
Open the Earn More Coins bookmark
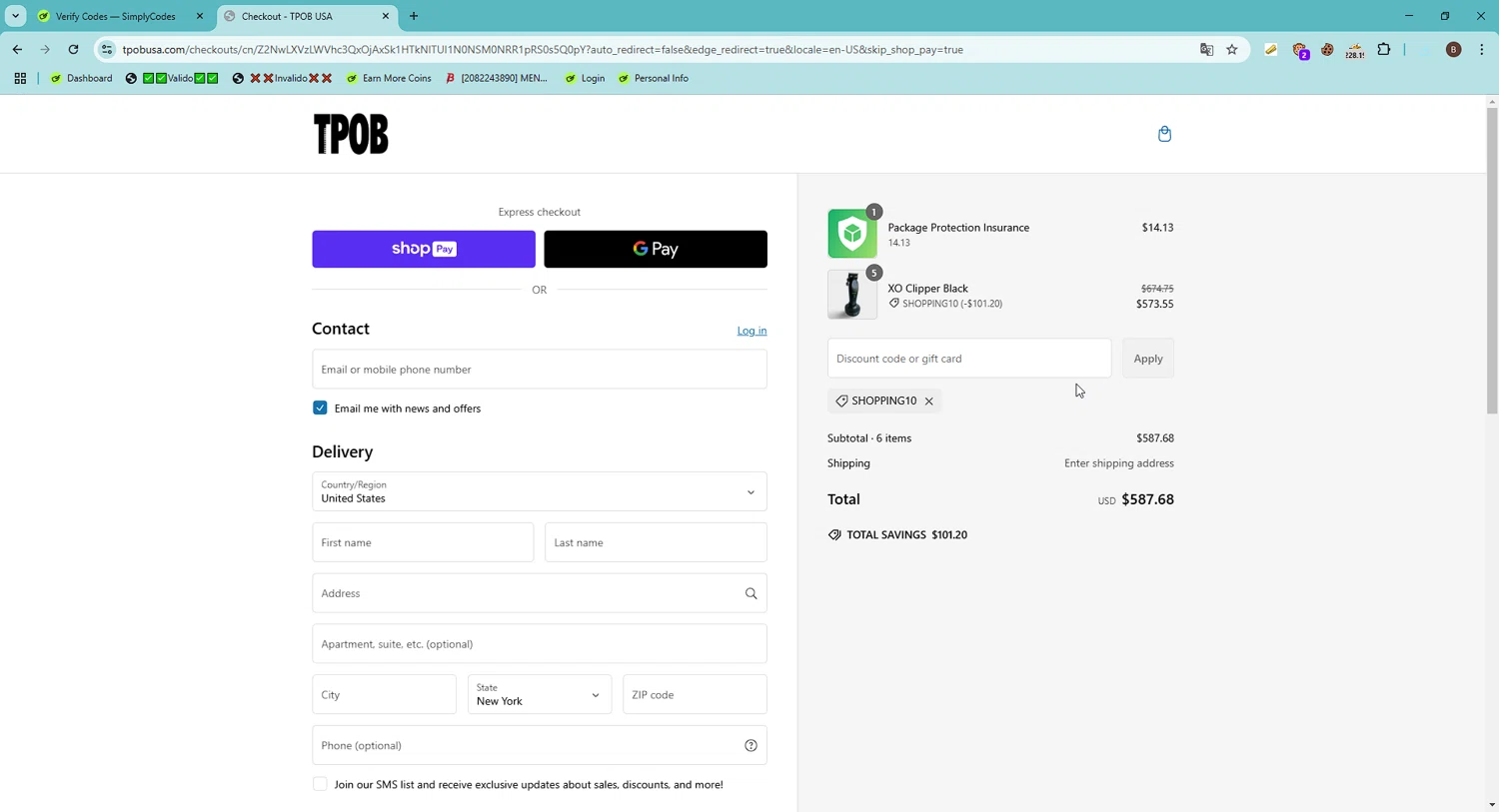point(388,78)
